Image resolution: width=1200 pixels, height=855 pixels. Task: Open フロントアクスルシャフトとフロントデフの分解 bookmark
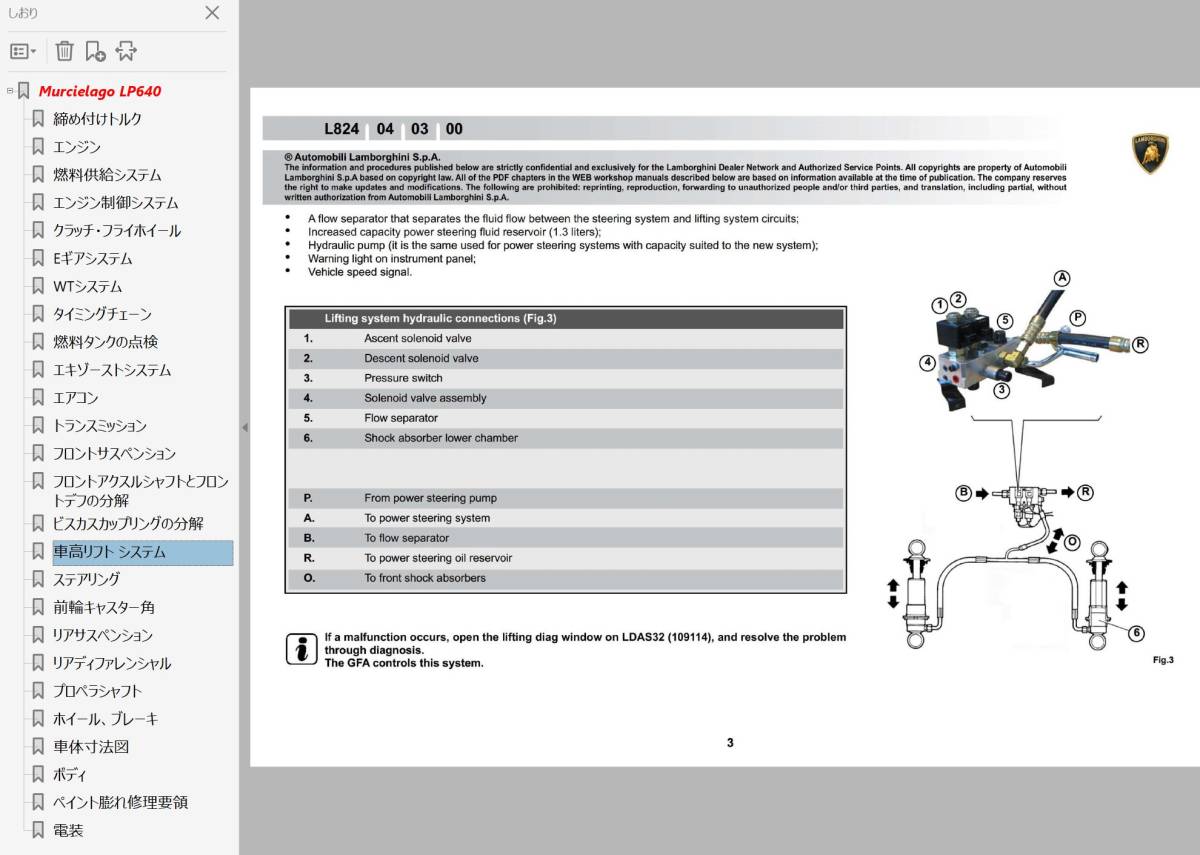[x=141, y=491]
